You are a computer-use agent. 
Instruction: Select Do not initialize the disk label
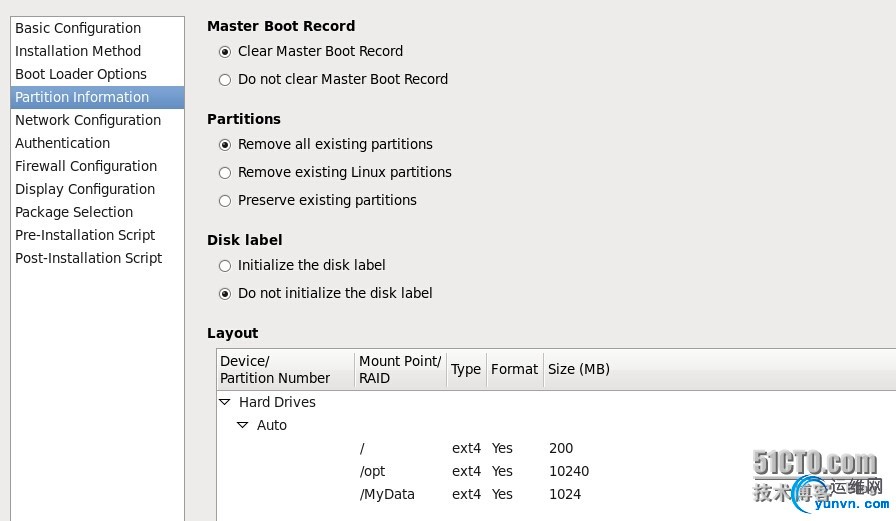point(225,294)
